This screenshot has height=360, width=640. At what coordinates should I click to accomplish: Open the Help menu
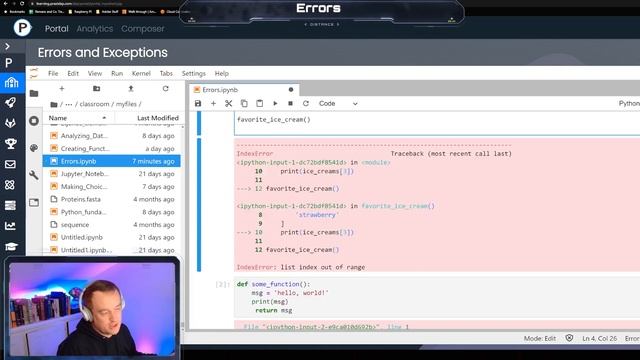[222, 73]
